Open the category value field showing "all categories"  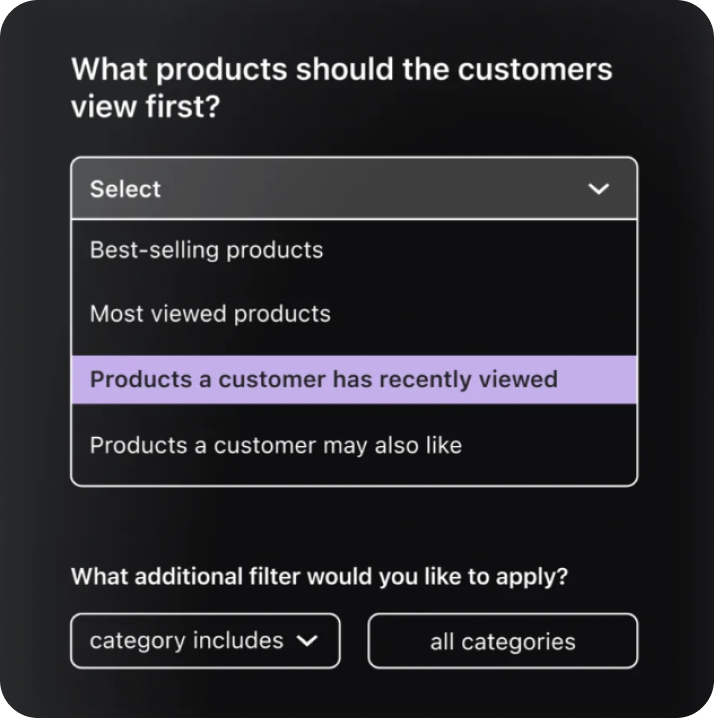pyautogui.click(x=502, y=641)
